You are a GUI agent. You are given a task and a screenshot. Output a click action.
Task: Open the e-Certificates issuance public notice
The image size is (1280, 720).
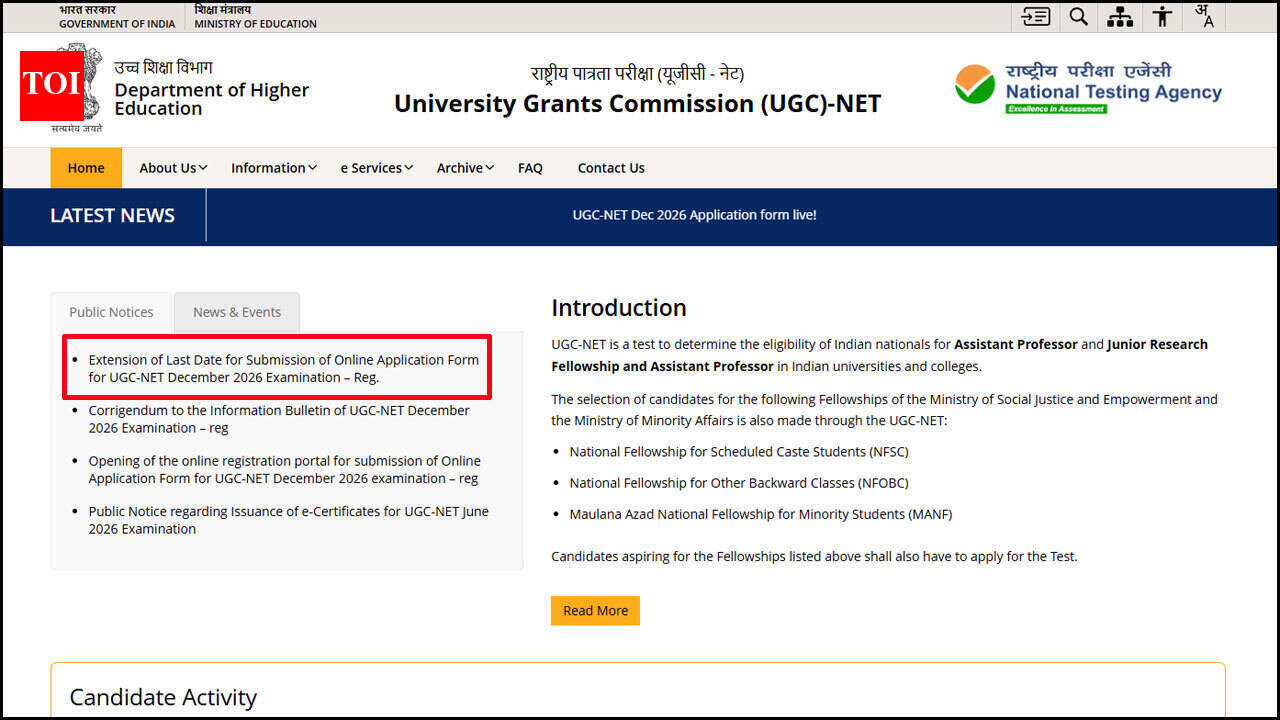(289, 520)
